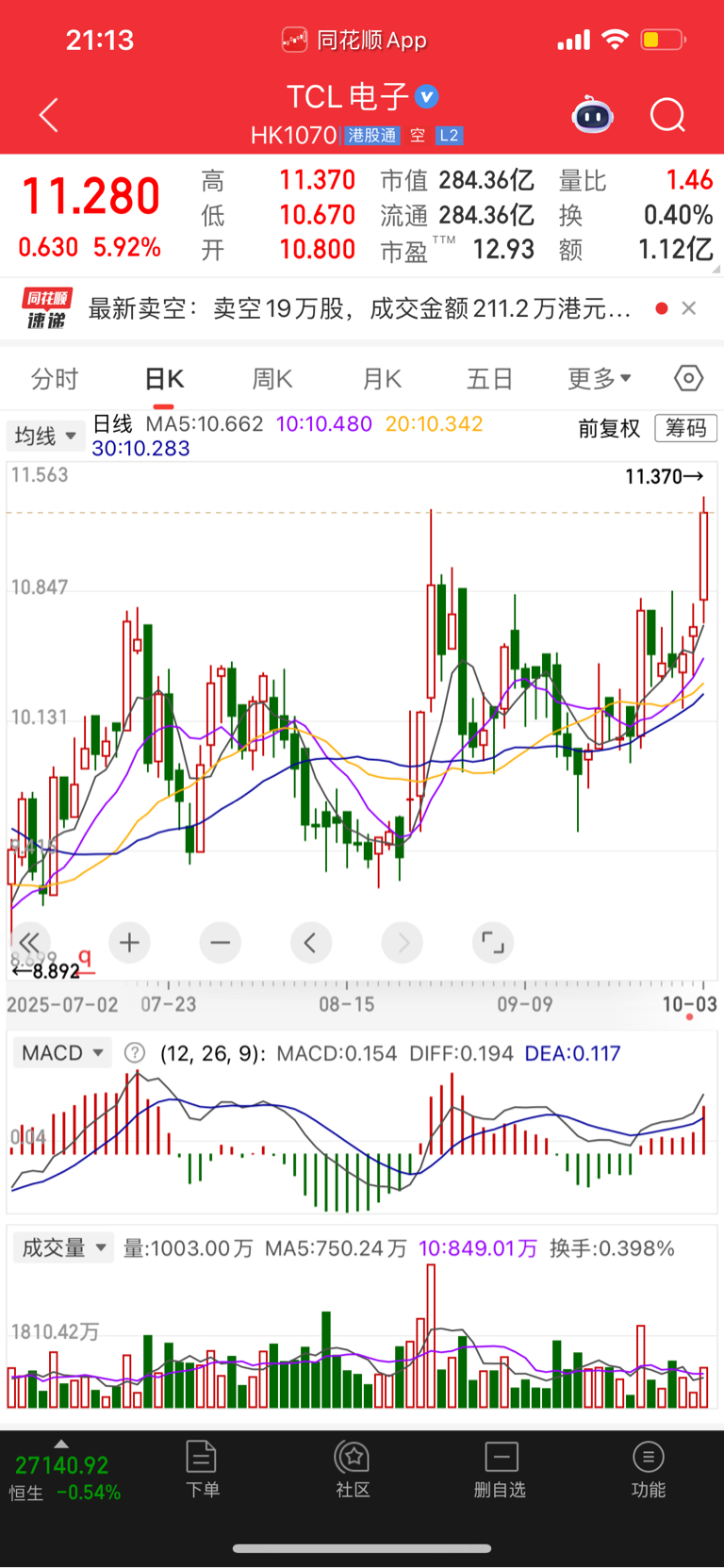Tap the current price 11.280

coord(90,196)
